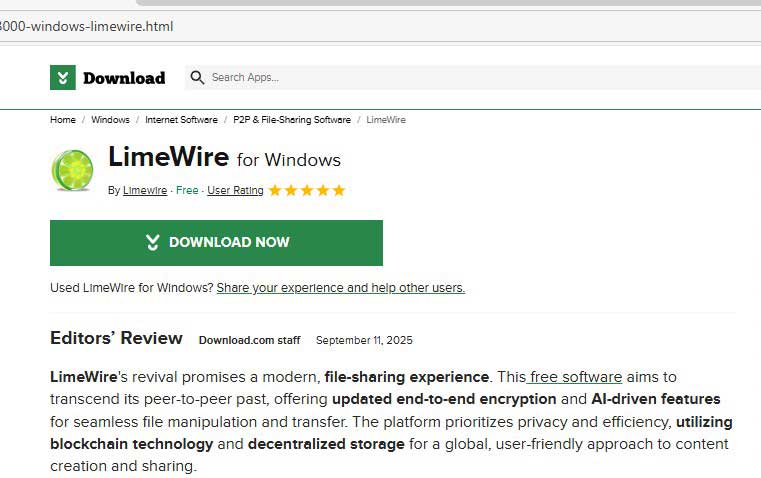Click the LimeWire lime app icon
Viewport: 761px width, 478px height.
coord(72,170)
